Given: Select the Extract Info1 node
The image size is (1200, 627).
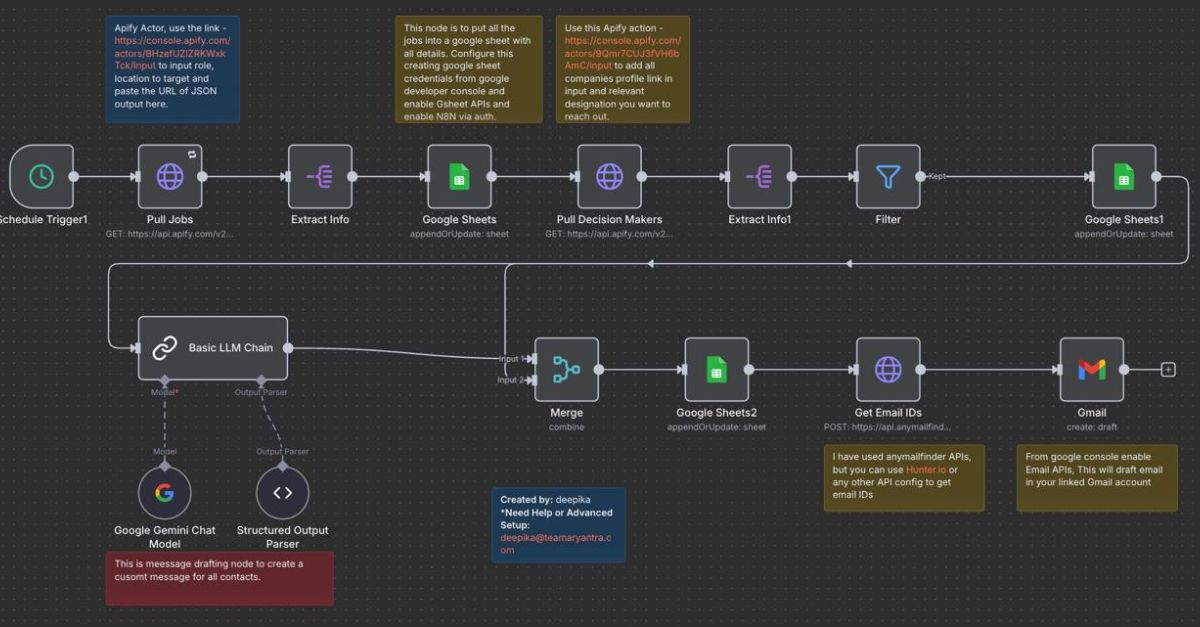Looking at the screenshot, I should pyautogui.click(x=759, y=177).
